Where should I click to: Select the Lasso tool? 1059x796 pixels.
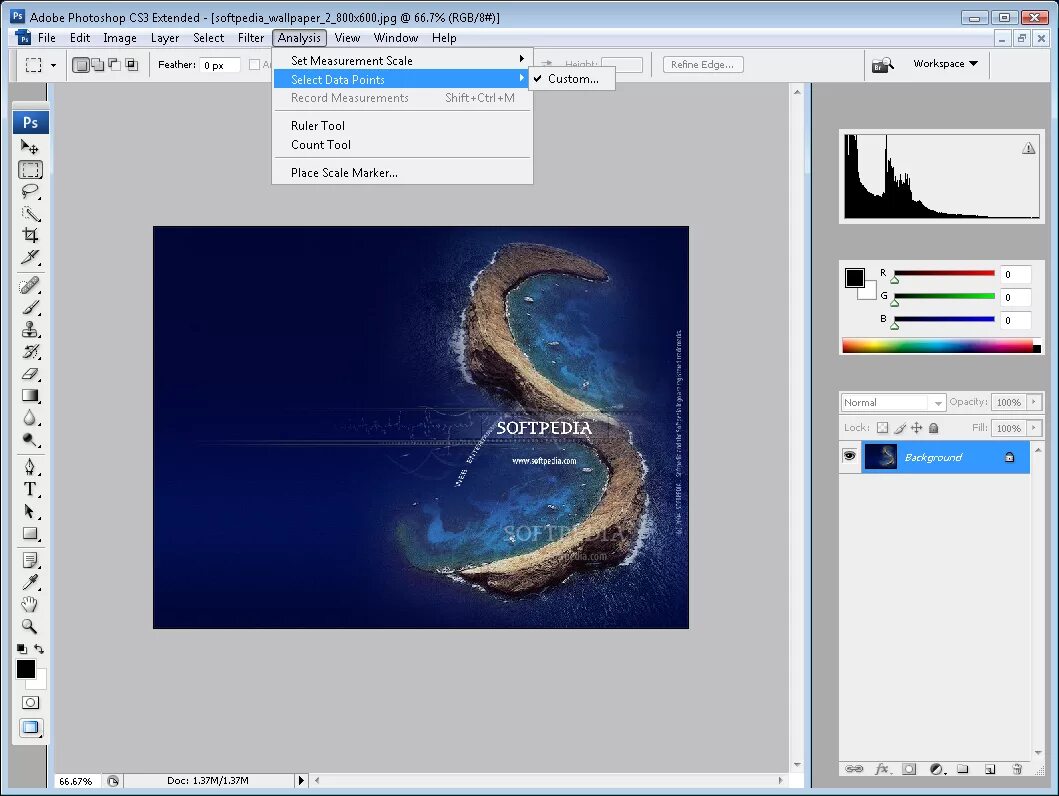[30, 191]
